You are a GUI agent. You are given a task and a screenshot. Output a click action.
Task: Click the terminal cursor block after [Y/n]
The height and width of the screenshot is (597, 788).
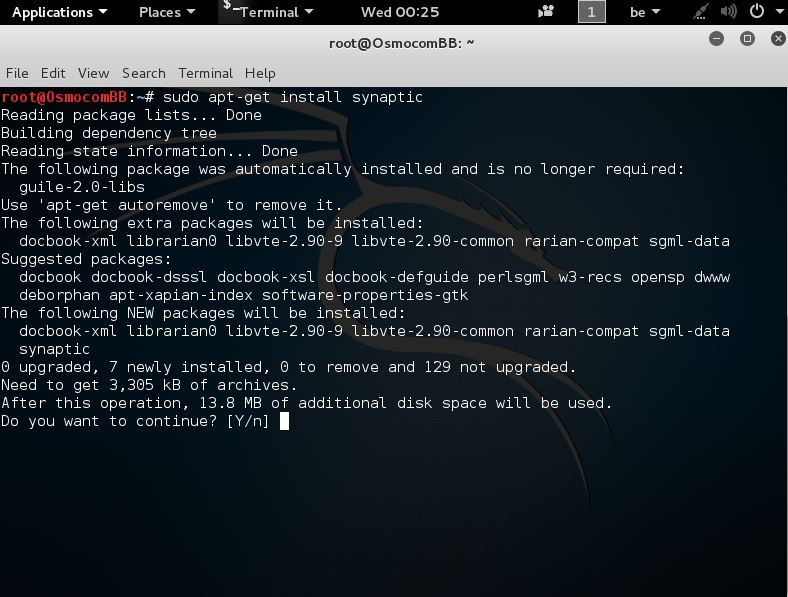click(x=284, y=421)
